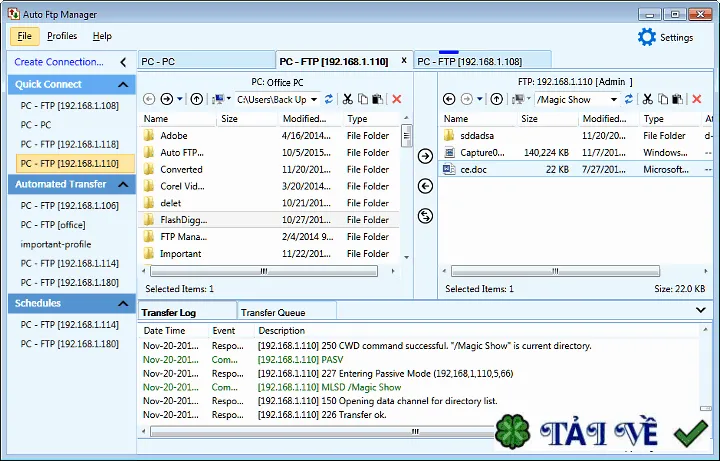
Task: Click the Create Connection link
Action: click(59, 62)
